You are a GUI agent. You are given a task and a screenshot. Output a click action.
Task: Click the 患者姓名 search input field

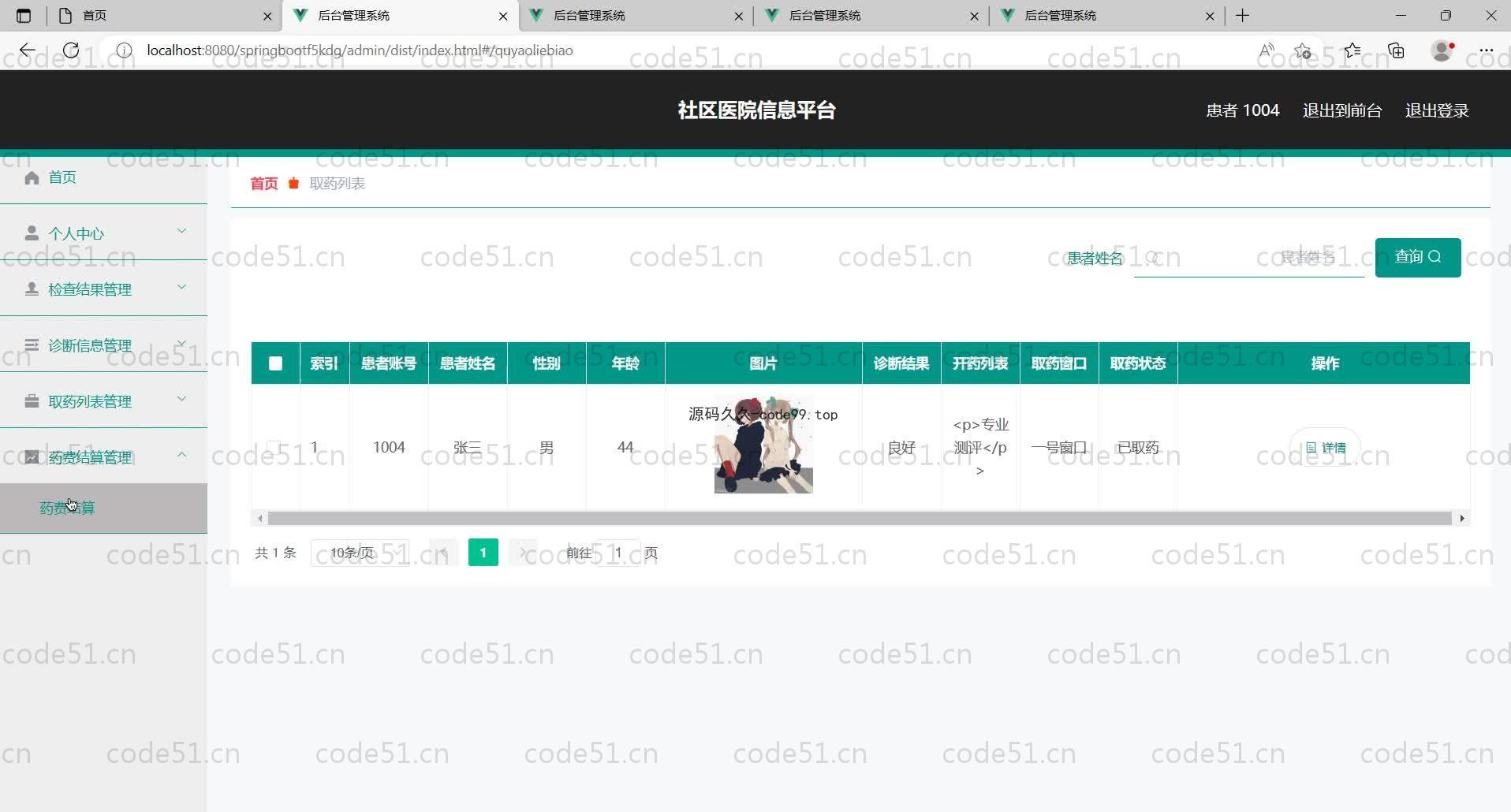[x=1249, y=258]
